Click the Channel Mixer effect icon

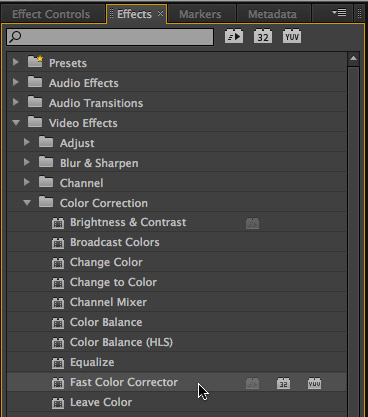[58, 303]
